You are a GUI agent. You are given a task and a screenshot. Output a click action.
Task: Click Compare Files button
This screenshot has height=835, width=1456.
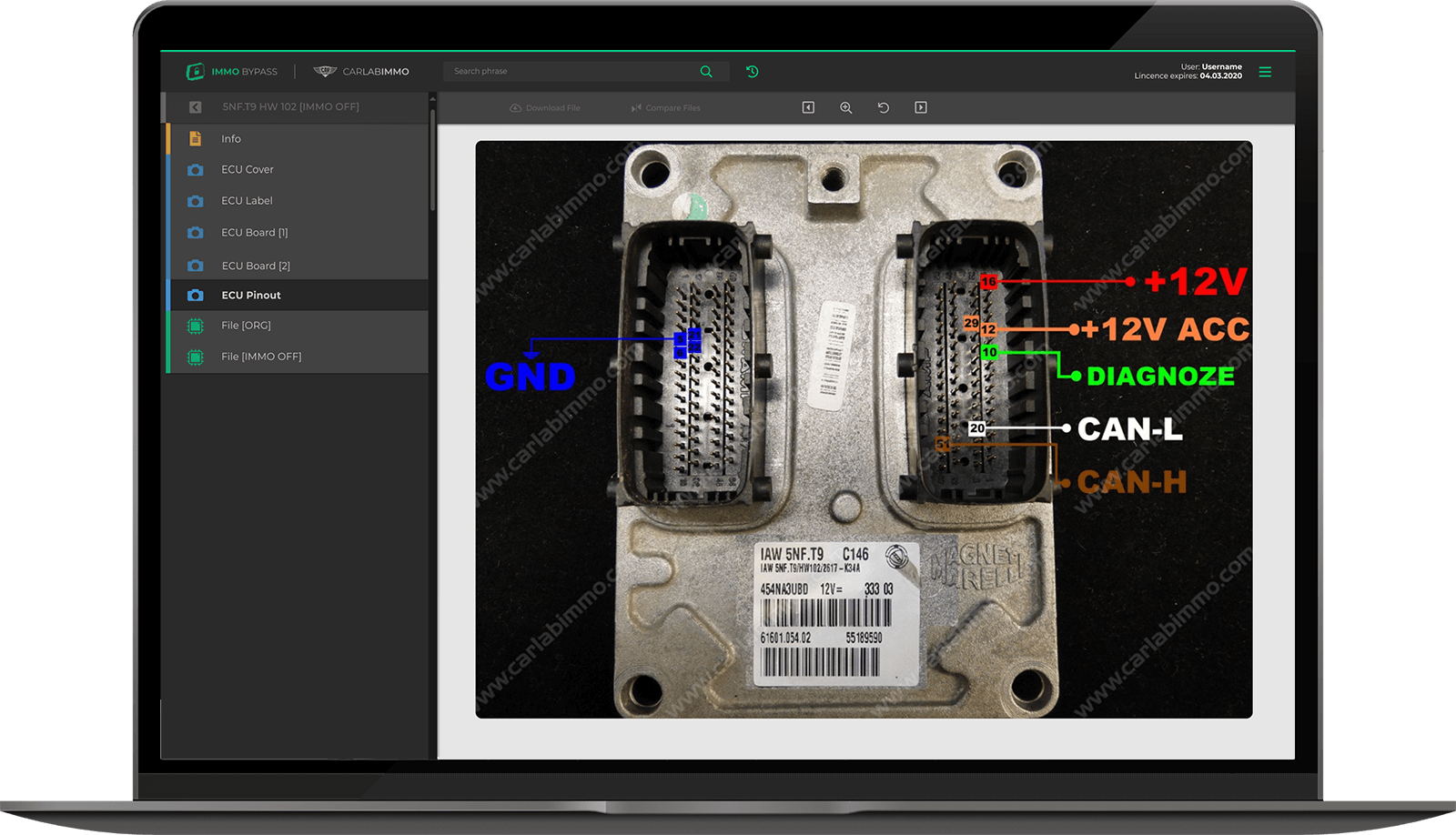[x=665, y=107]
